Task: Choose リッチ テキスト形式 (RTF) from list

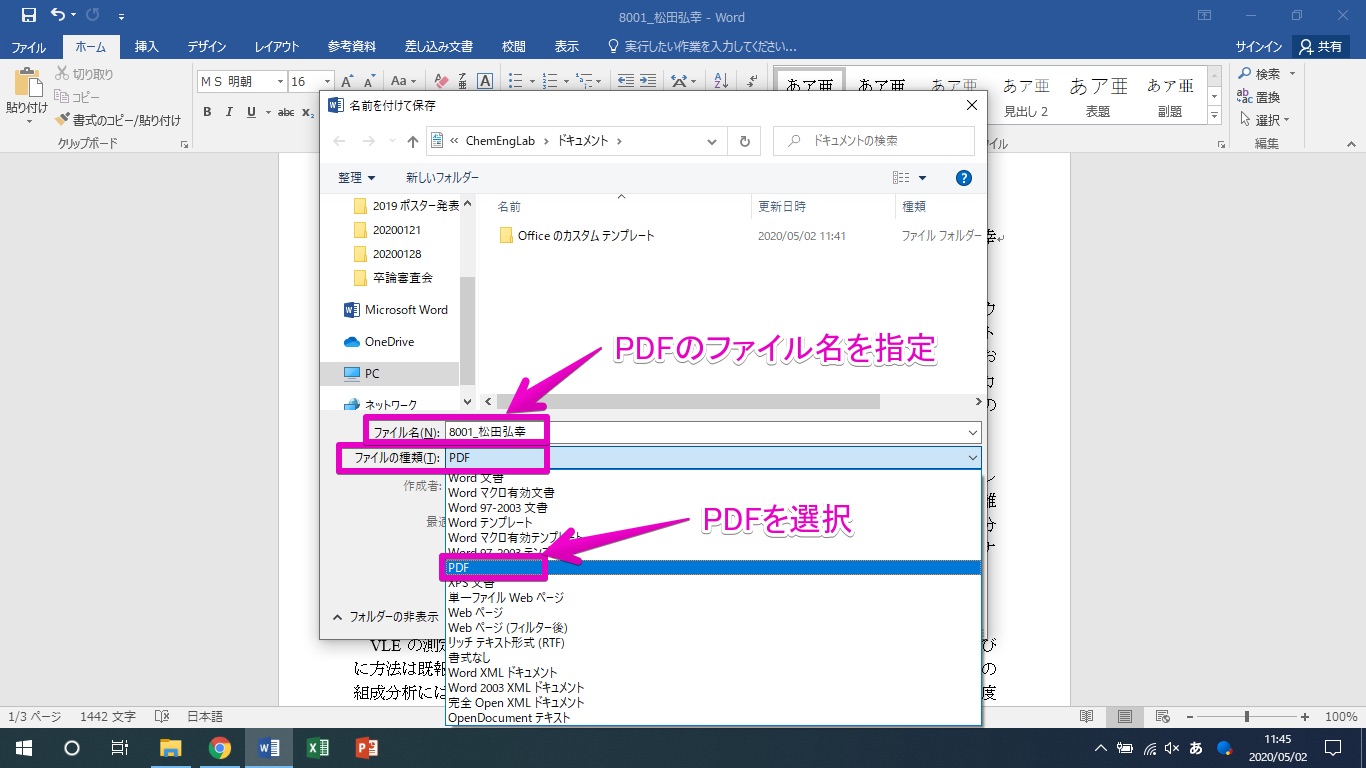Action: 506,643
